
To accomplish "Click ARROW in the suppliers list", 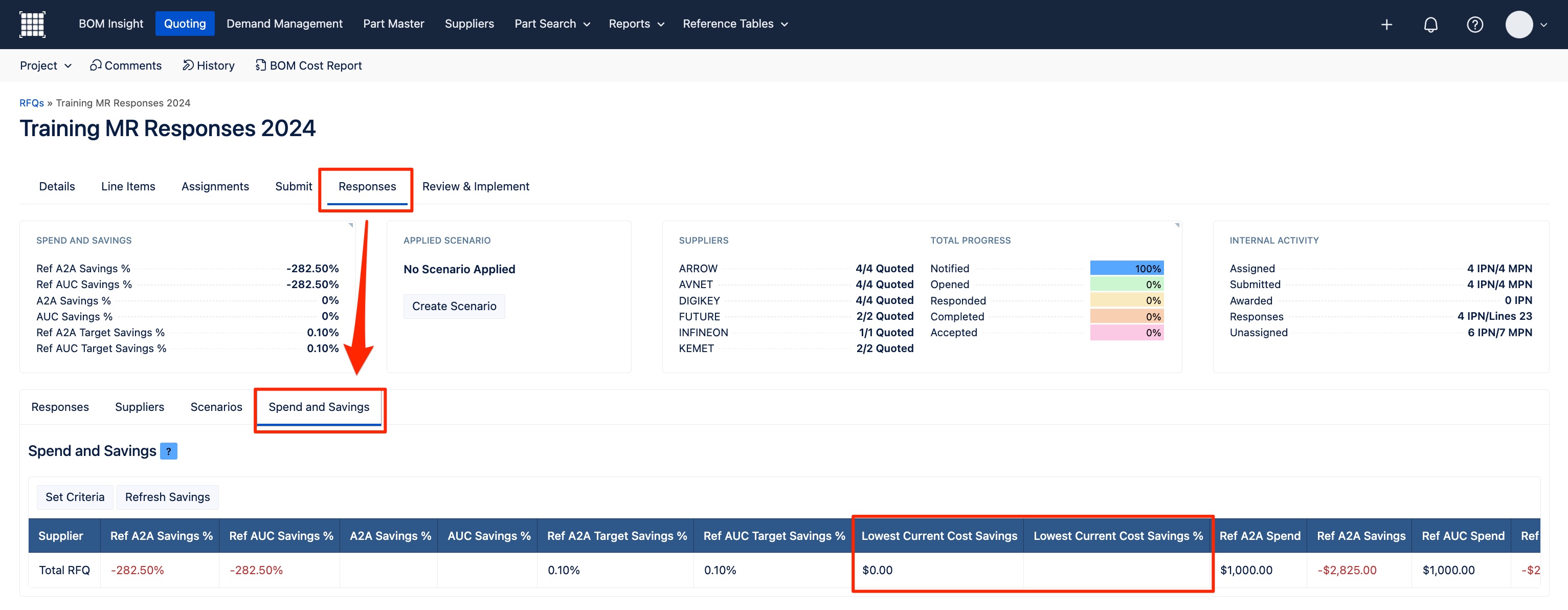I will click(x=698, y=269).
